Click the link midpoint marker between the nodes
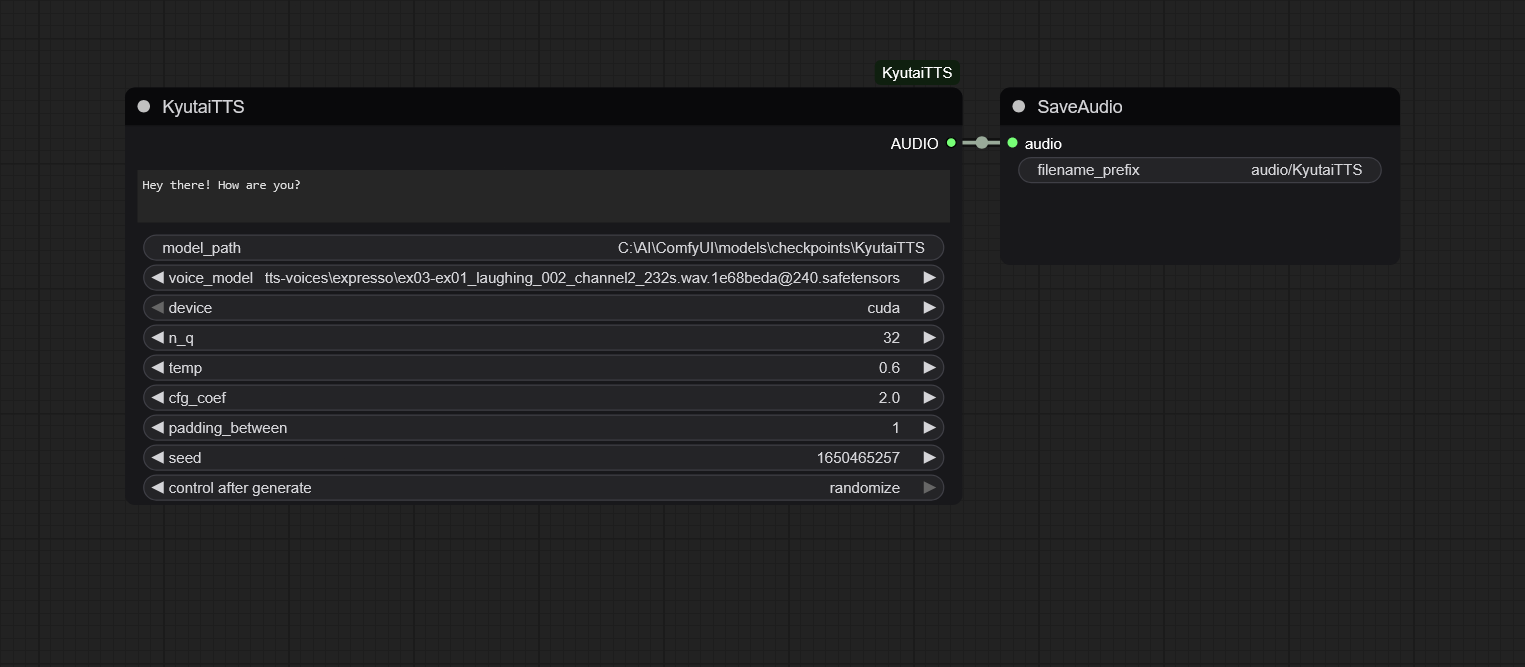 tap(982, 143)
